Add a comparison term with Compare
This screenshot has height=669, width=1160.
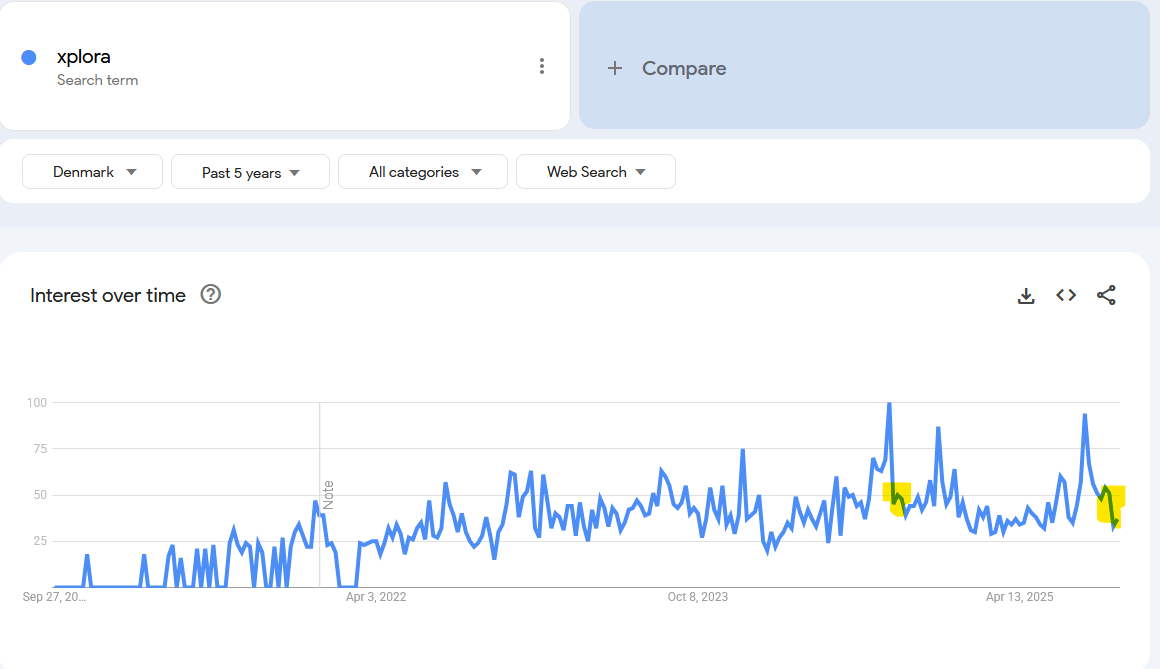(667, 68)
